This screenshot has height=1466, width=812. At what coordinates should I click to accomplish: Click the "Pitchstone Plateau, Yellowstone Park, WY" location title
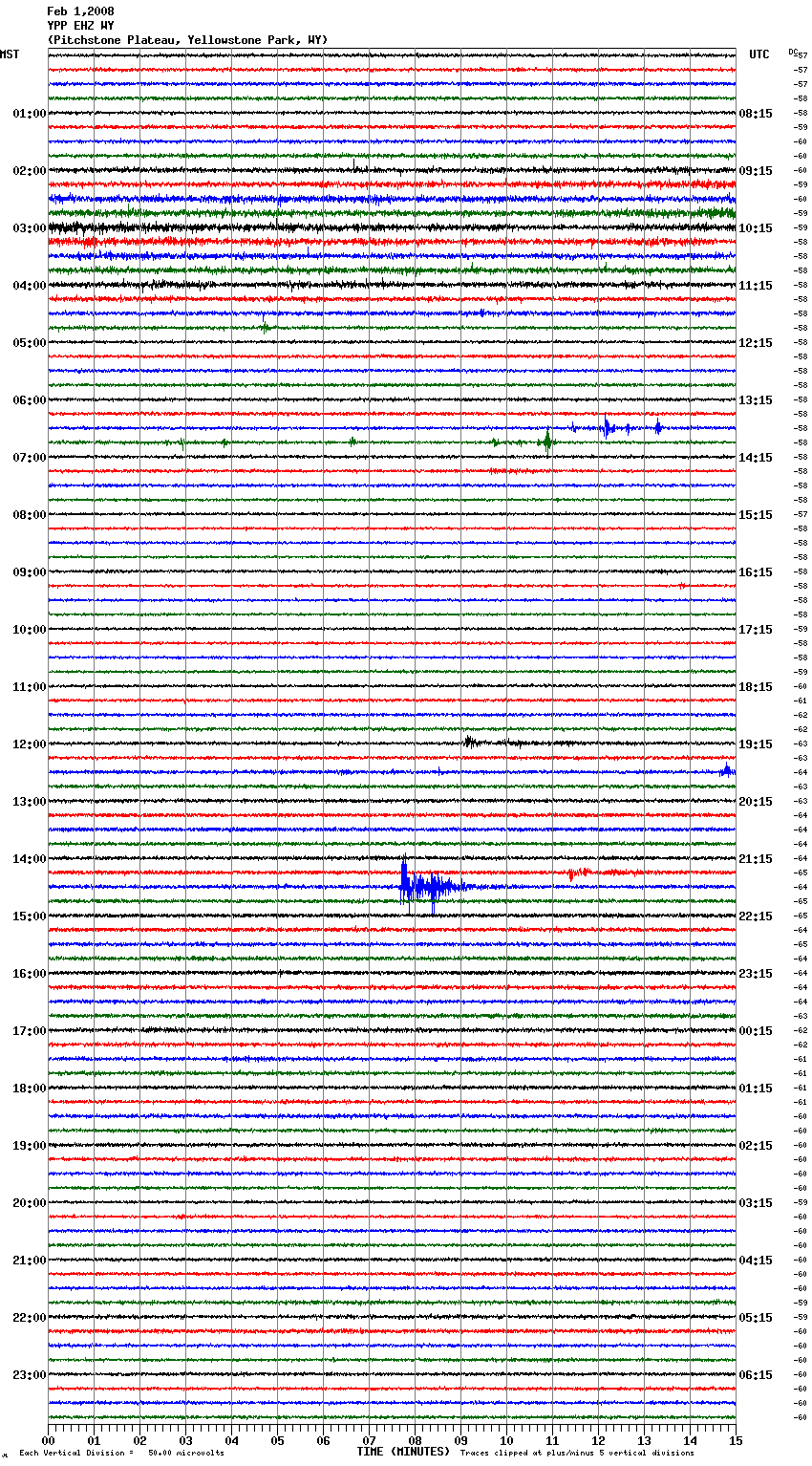pos(187,40)
